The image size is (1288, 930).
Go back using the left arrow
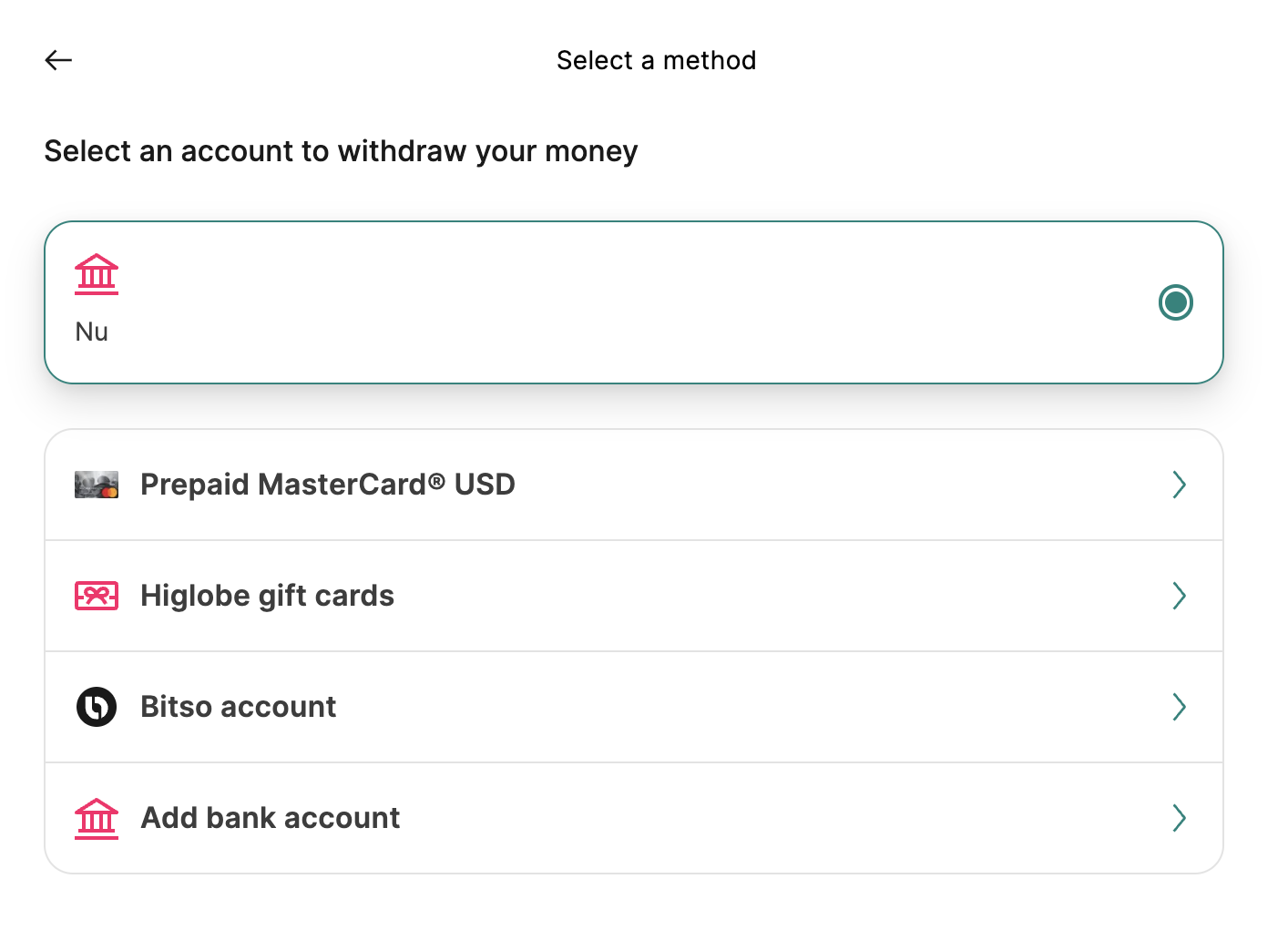point(58,60)
